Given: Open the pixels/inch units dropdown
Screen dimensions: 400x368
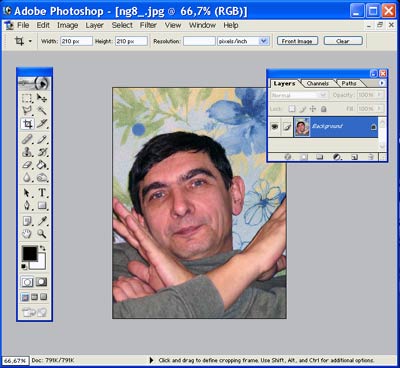Looking at the screenshot, I should [x=264, y=41].
